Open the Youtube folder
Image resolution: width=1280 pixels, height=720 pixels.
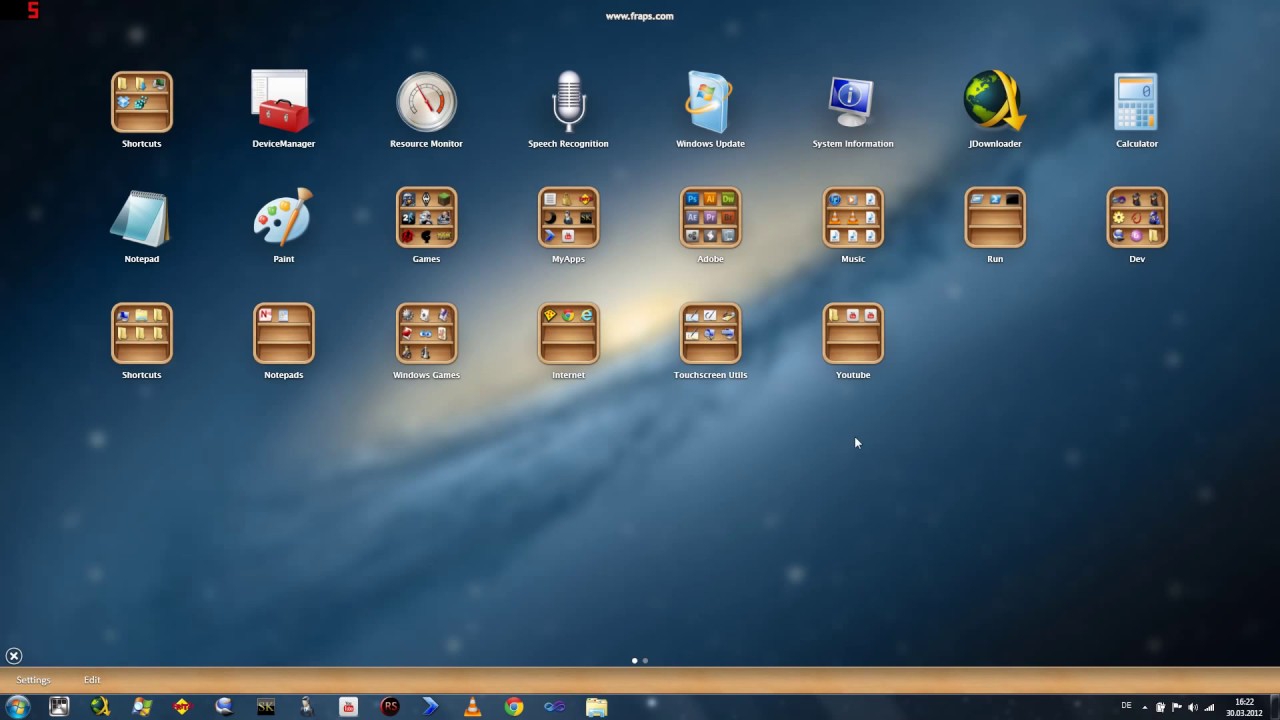(853, 333)
